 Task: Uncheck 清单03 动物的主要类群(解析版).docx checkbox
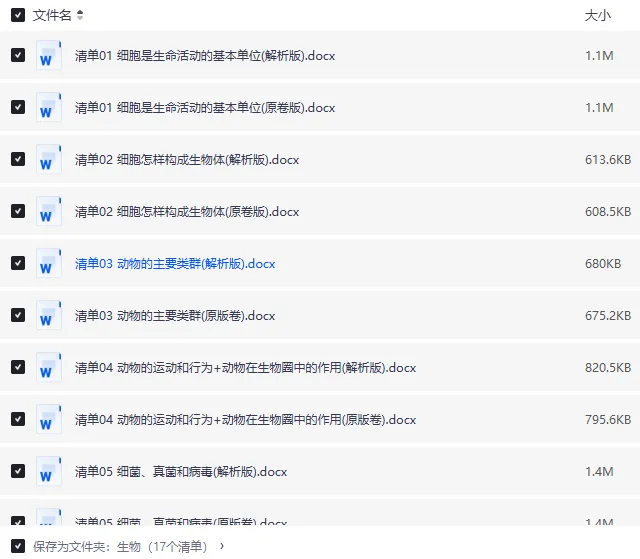18,263
